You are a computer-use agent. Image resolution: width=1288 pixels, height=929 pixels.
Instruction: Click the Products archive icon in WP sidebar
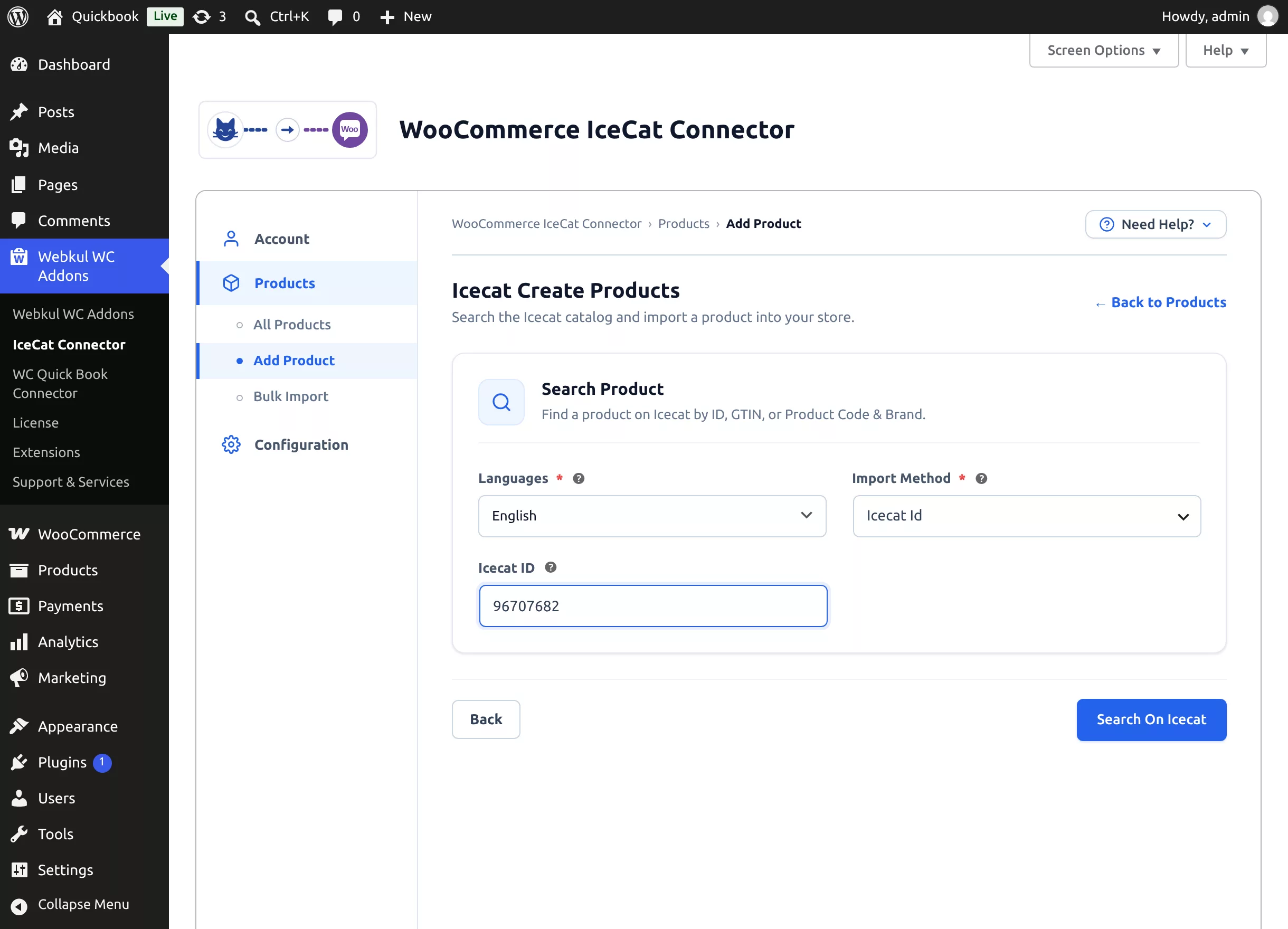(19, 570)
